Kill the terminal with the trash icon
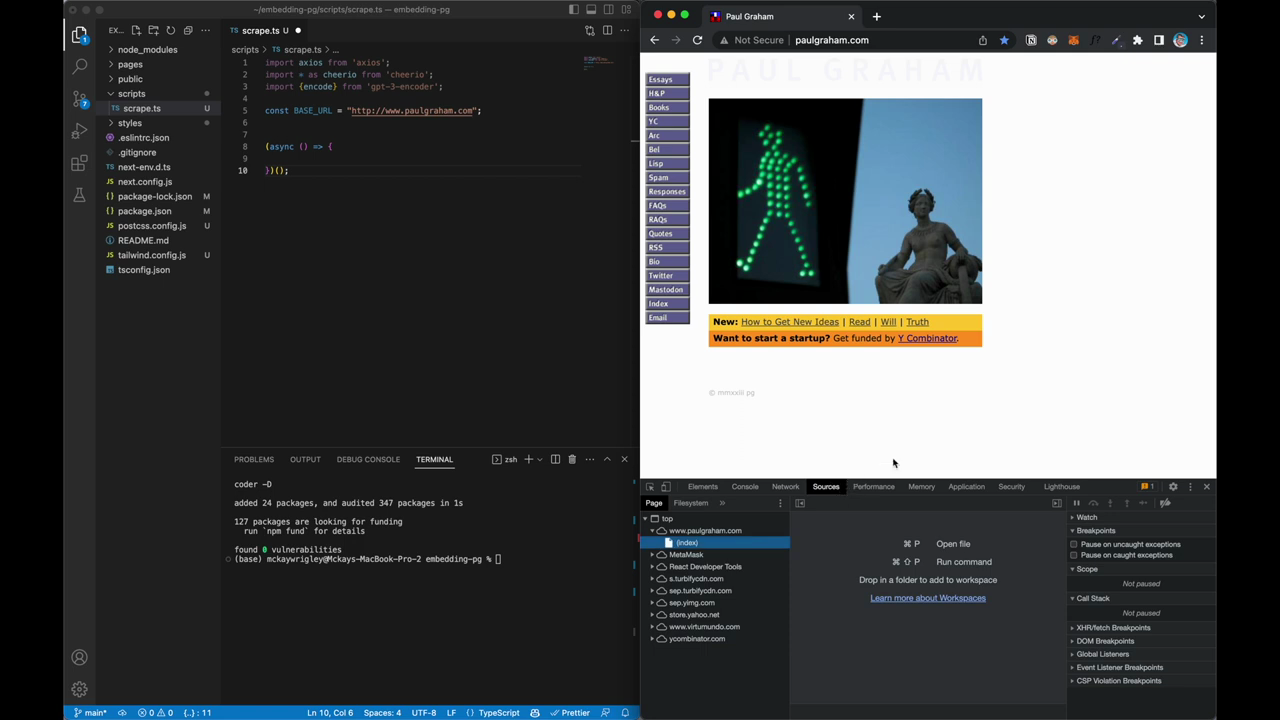Viewport: 1280px width, 720px height. 572,459
